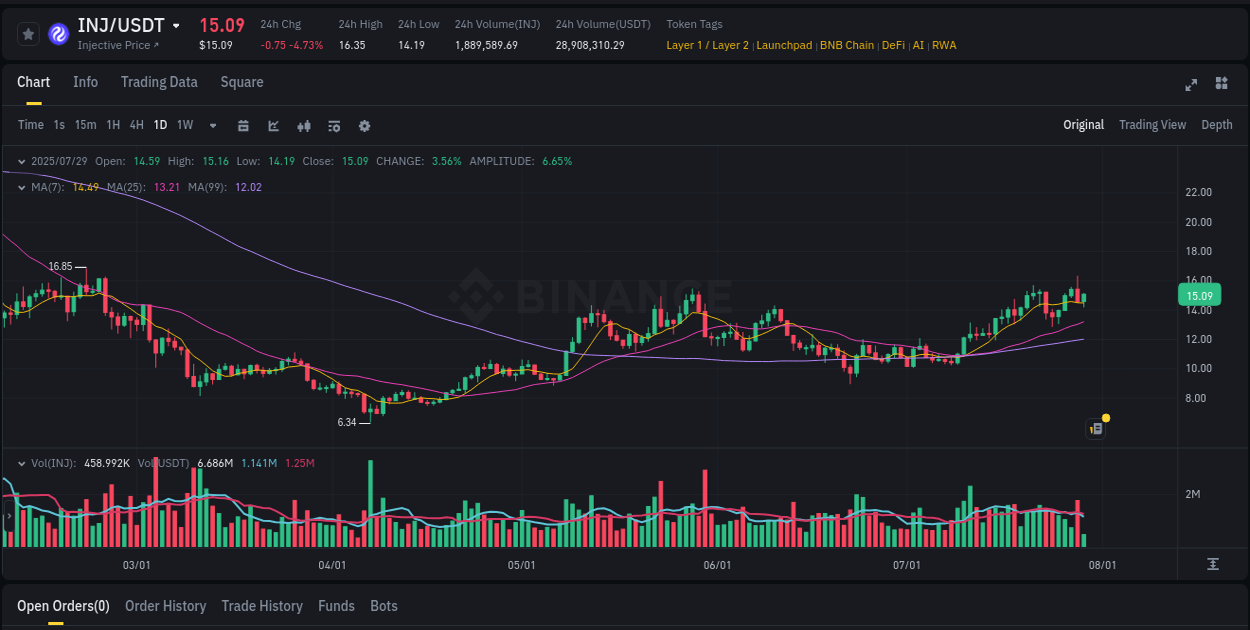Expand chart to fullscreen
The height and width of the screenshot is (630, 1250).
point(1190,85)
